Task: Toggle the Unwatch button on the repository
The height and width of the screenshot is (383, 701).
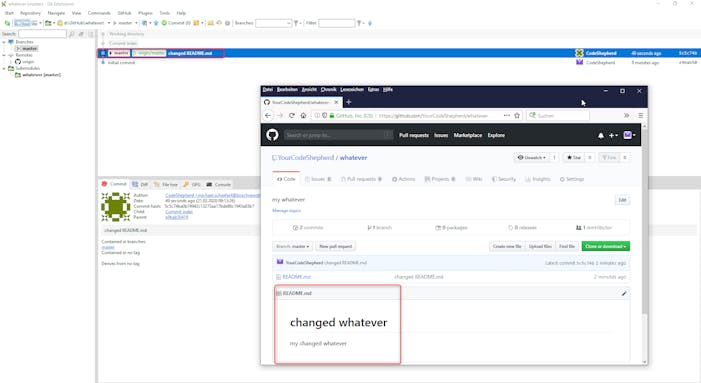Action: (532, 158)
